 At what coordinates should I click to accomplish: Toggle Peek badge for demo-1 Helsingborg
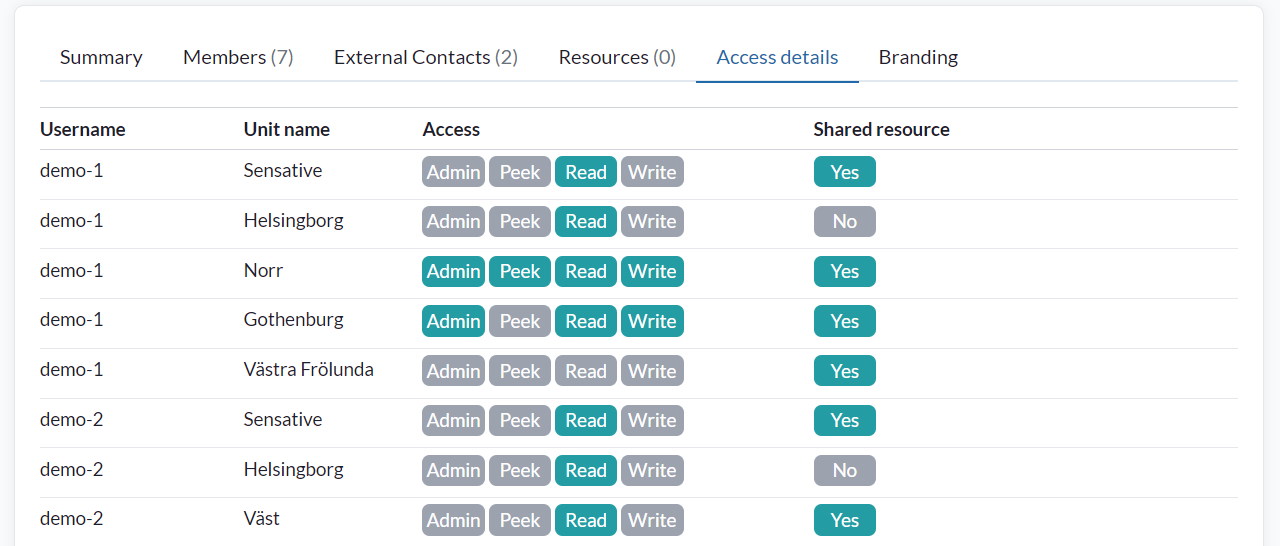[x=520, y=222]
